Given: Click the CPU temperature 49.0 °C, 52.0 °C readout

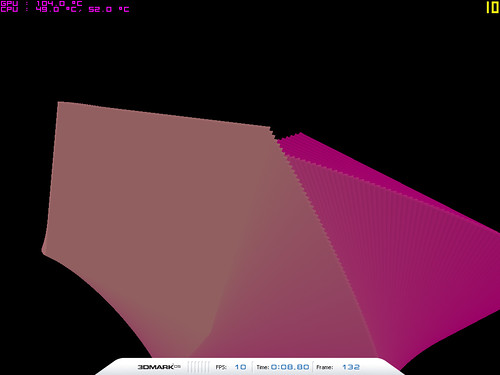Looking at the screenshot, I should [x=65, y=10].
